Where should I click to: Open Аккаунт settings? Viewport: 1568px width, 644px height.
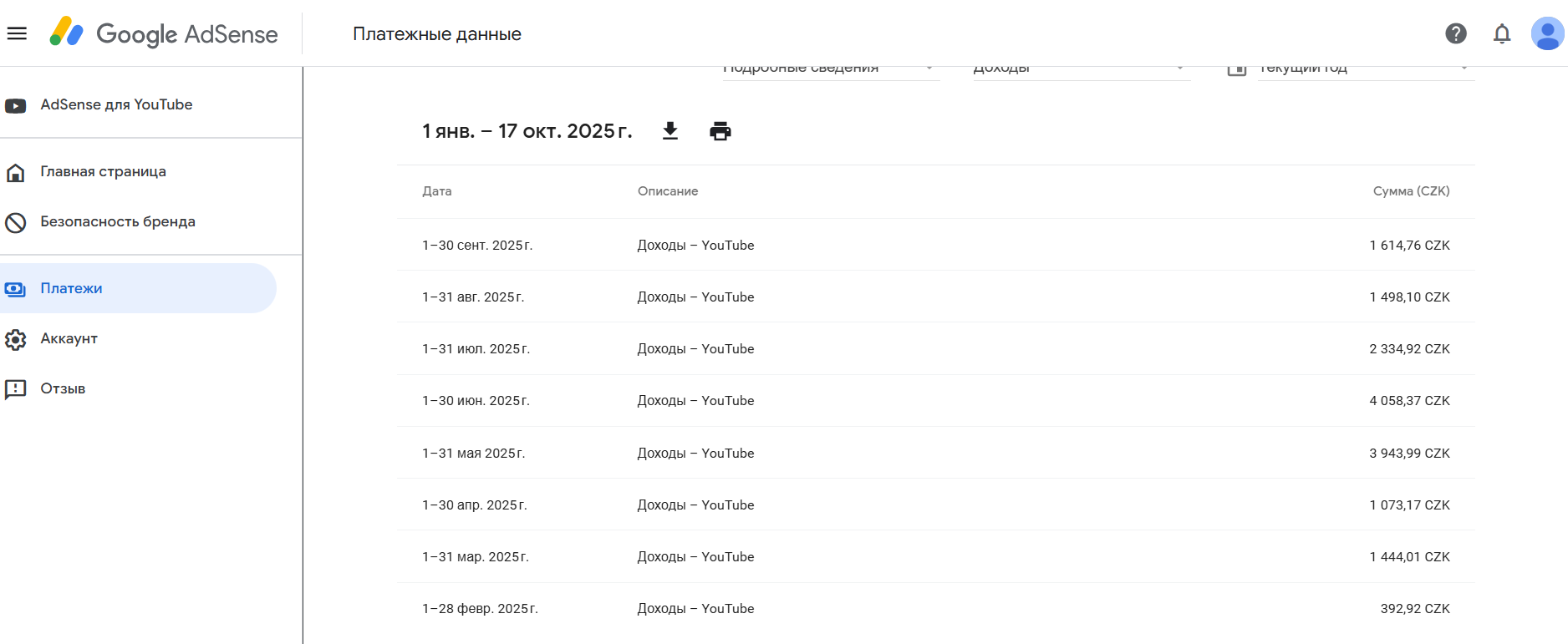point(69,338)
